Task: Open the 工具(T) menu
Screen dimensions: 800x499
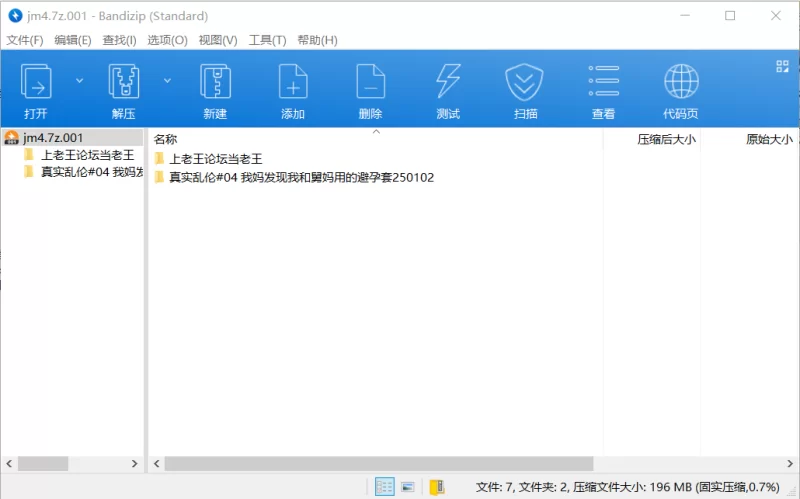Action: [x=267, y=40]
